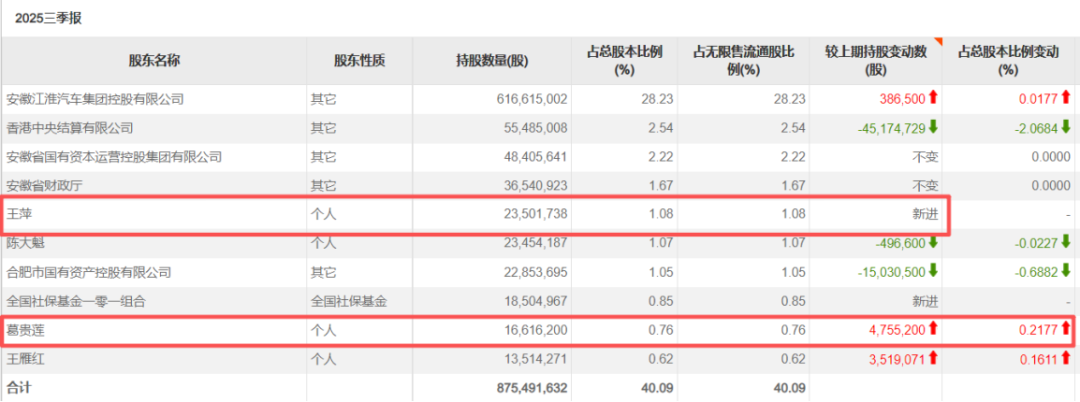Screen dimensions: 1080x402
Task: Click the 占无限售流通股比例(%) column header
Action: tap(743, 61)
